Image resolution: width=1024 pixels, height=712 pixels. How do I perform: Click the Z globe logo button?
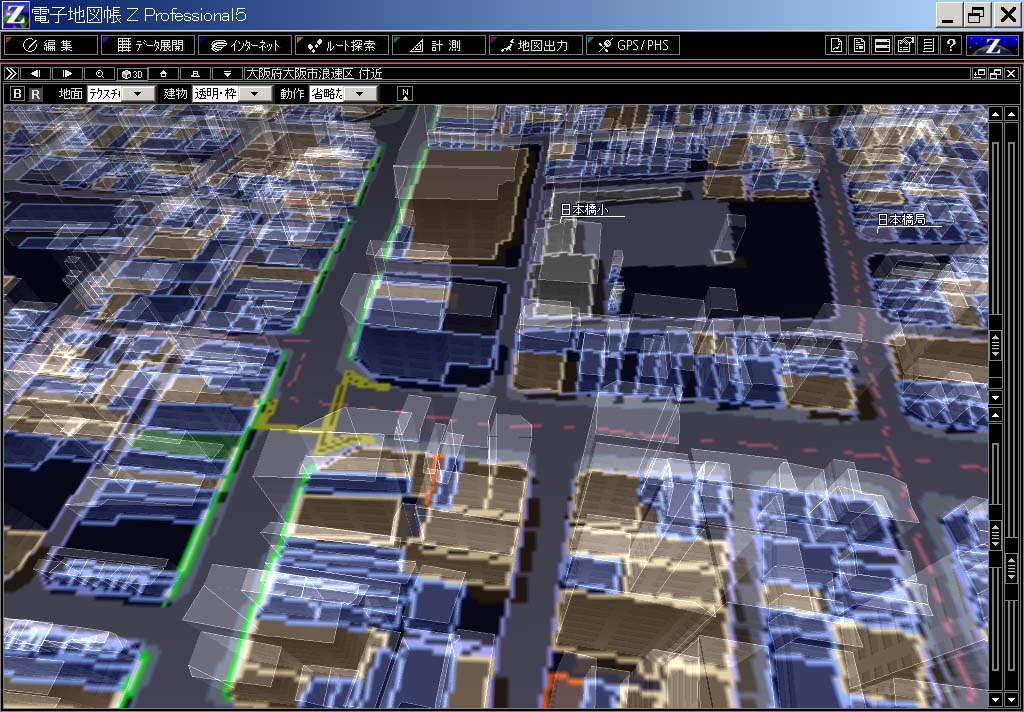point(992,45)
